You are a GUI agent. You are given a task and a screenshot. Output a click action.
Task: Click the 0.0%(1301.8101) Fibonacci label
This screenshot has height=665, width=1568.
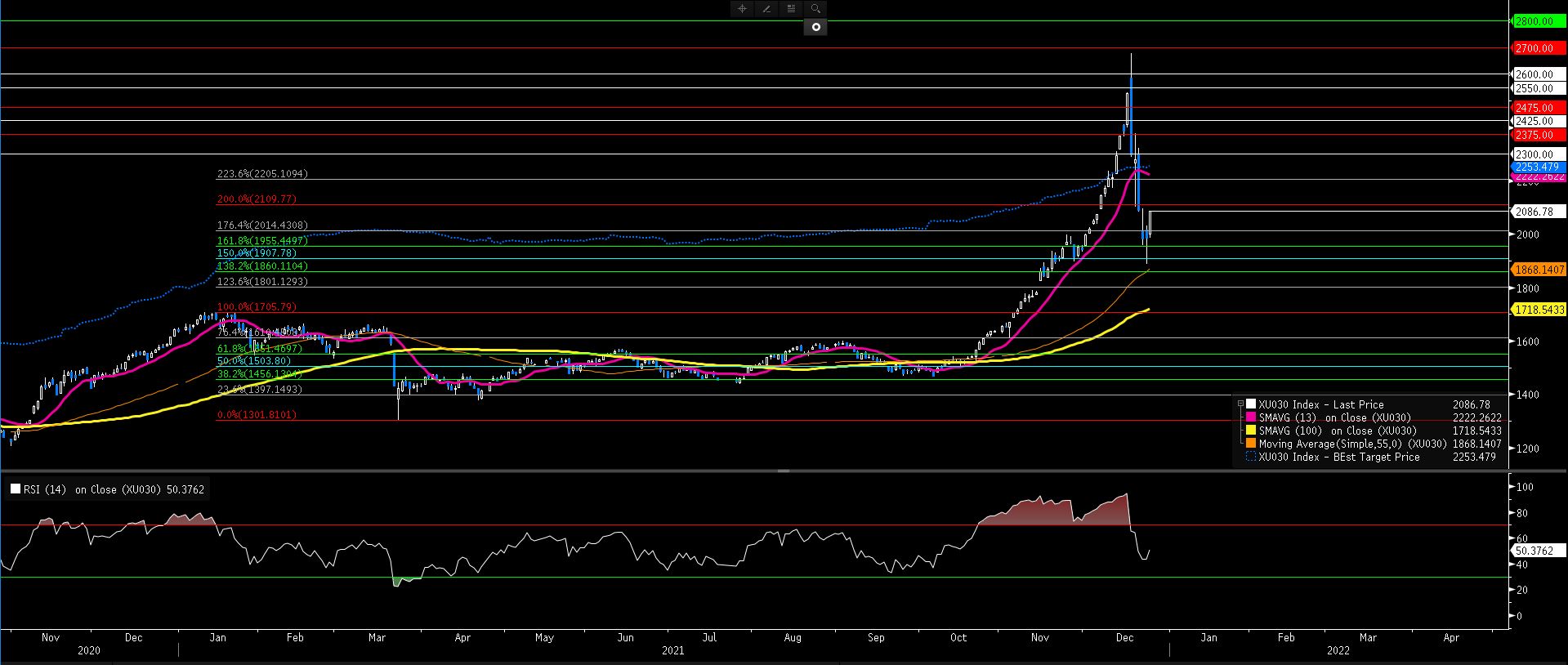tap(257, 415)
